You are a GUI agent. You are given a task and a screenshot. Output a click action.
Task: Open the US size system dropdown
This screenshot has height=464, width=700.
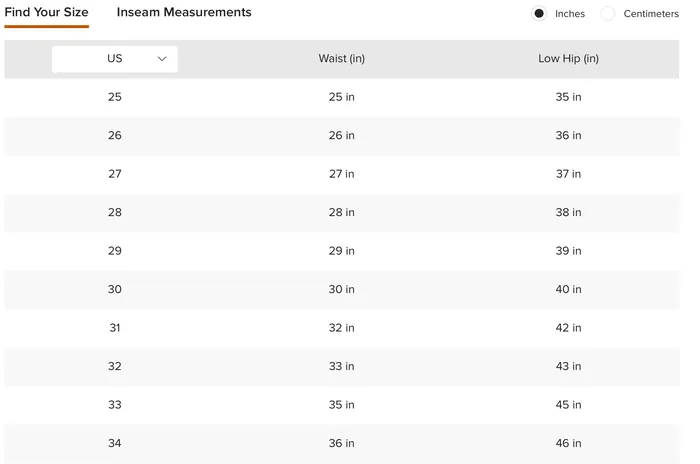point(115,59)
